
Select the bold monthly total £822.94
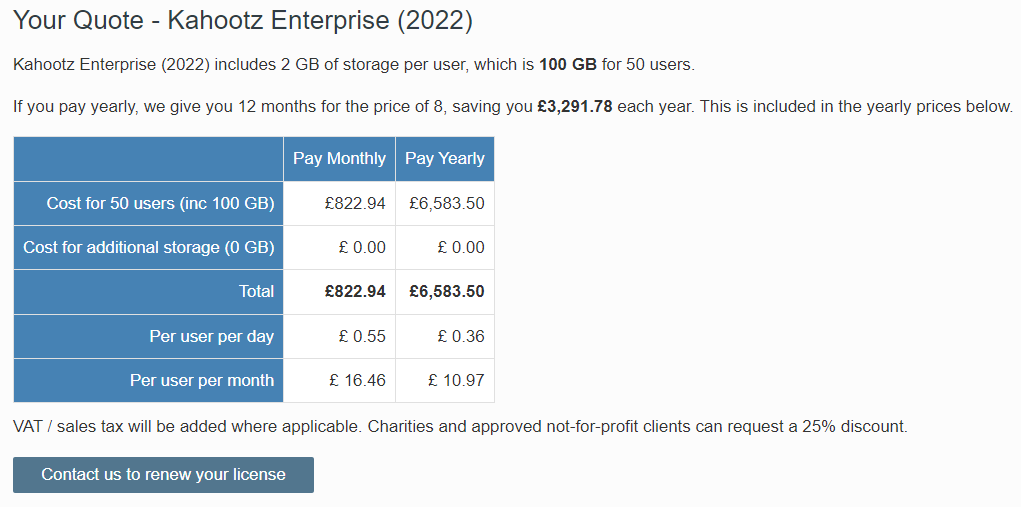(355, 291)
